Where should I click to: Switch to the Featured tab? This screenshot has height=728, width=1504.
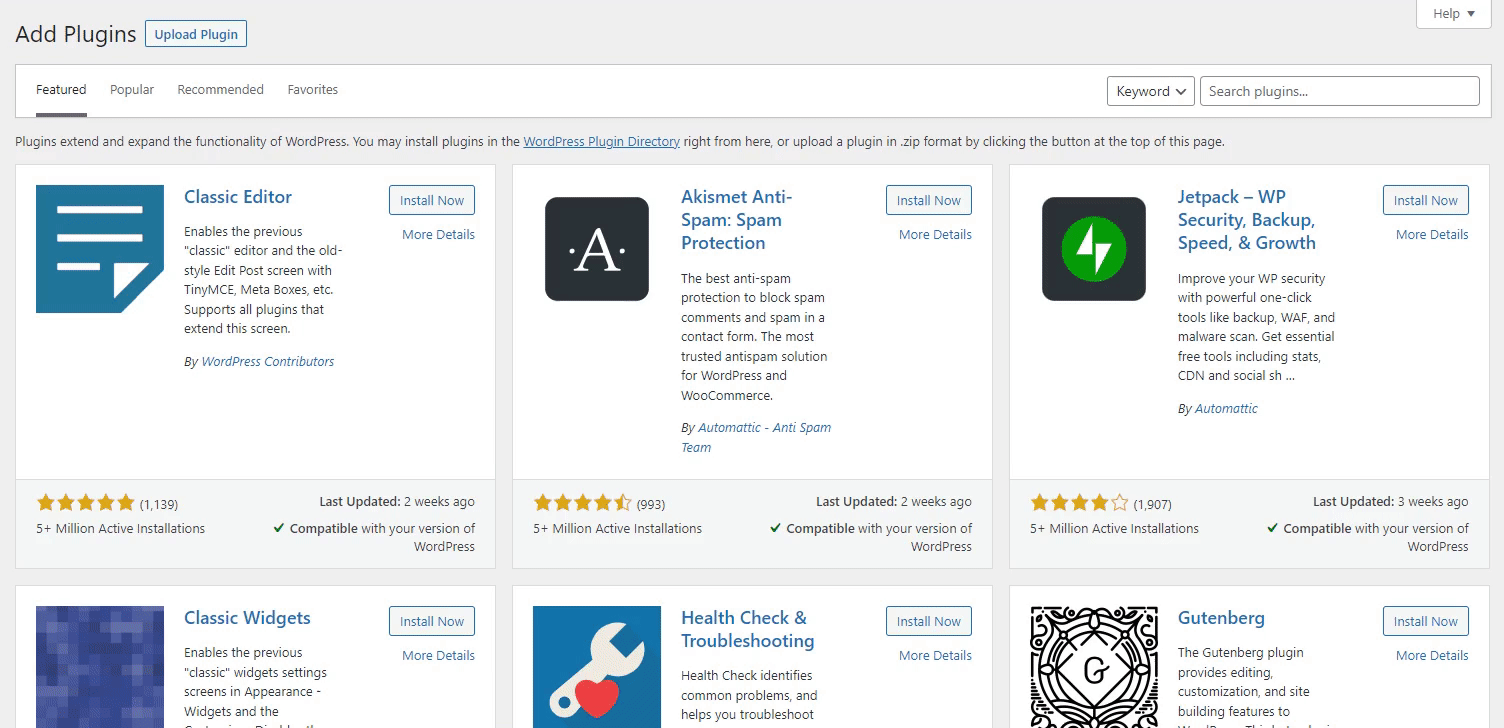(x=61, y=90)
